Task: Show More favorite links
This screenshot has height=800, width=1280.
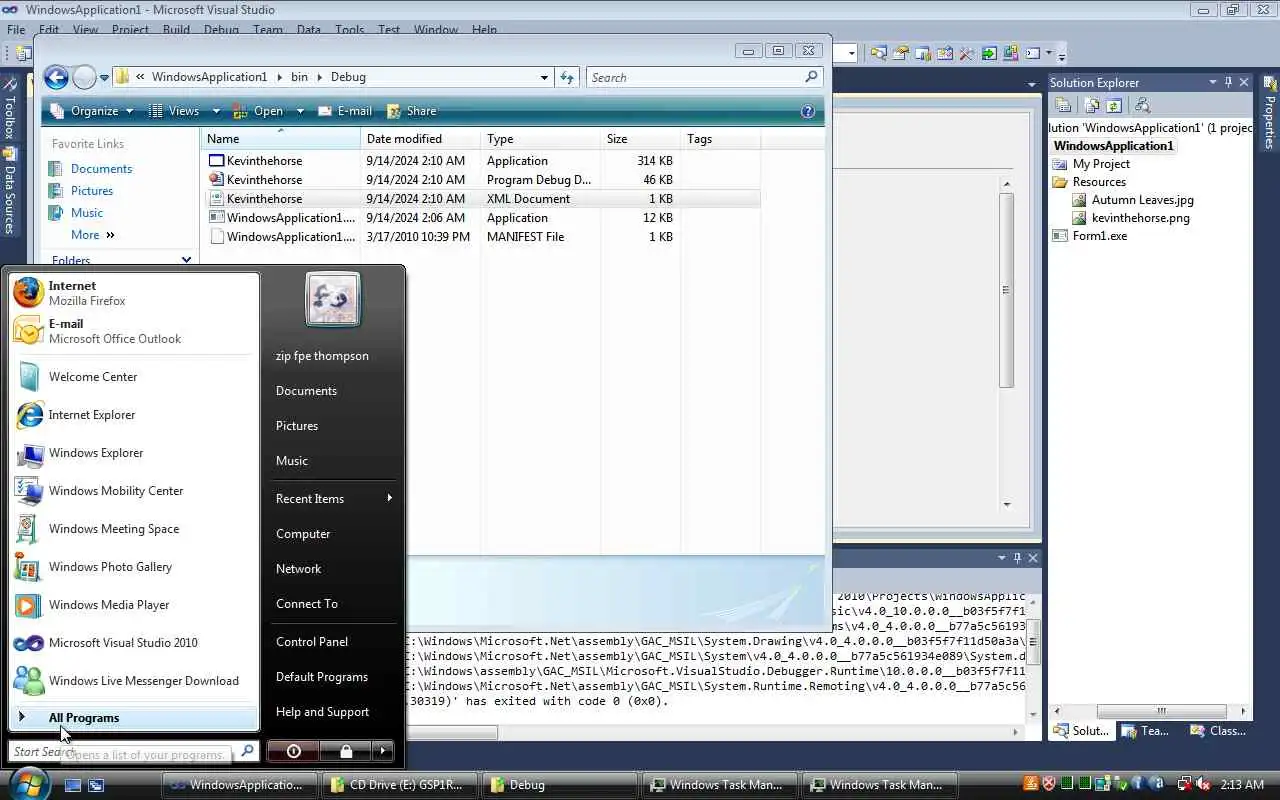Action: pyautogui.click(x=92, y=235)
